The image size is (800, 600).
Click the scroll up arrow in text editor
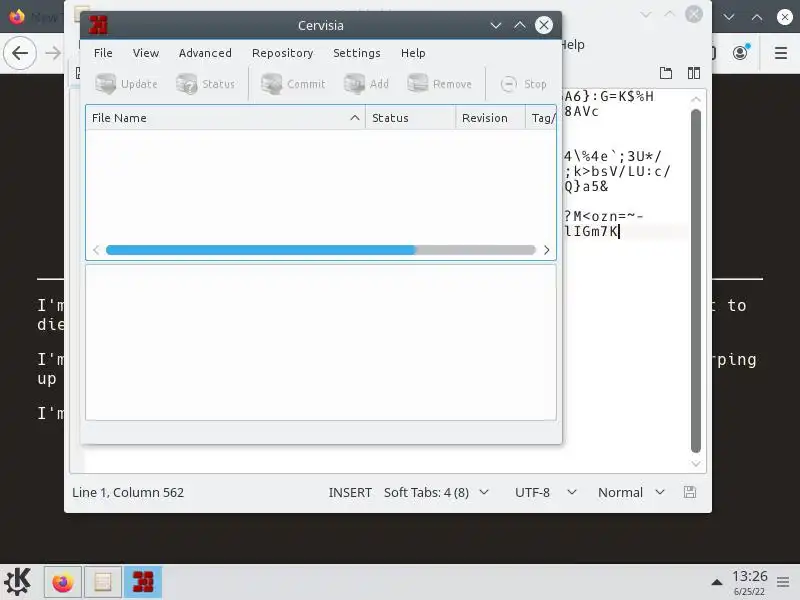(x=696, y=99)
